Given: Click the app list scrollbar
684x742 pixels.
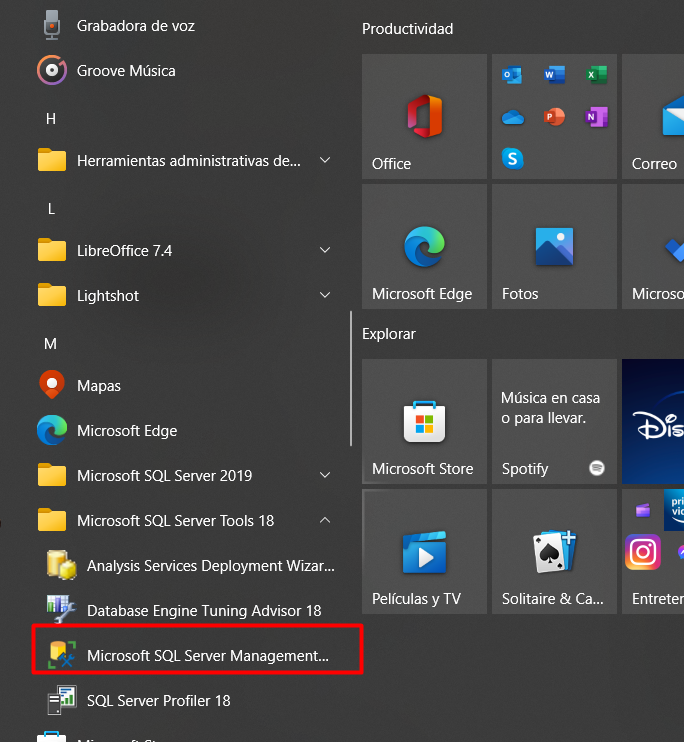Looking at the screenshot, I should (350, 378).
